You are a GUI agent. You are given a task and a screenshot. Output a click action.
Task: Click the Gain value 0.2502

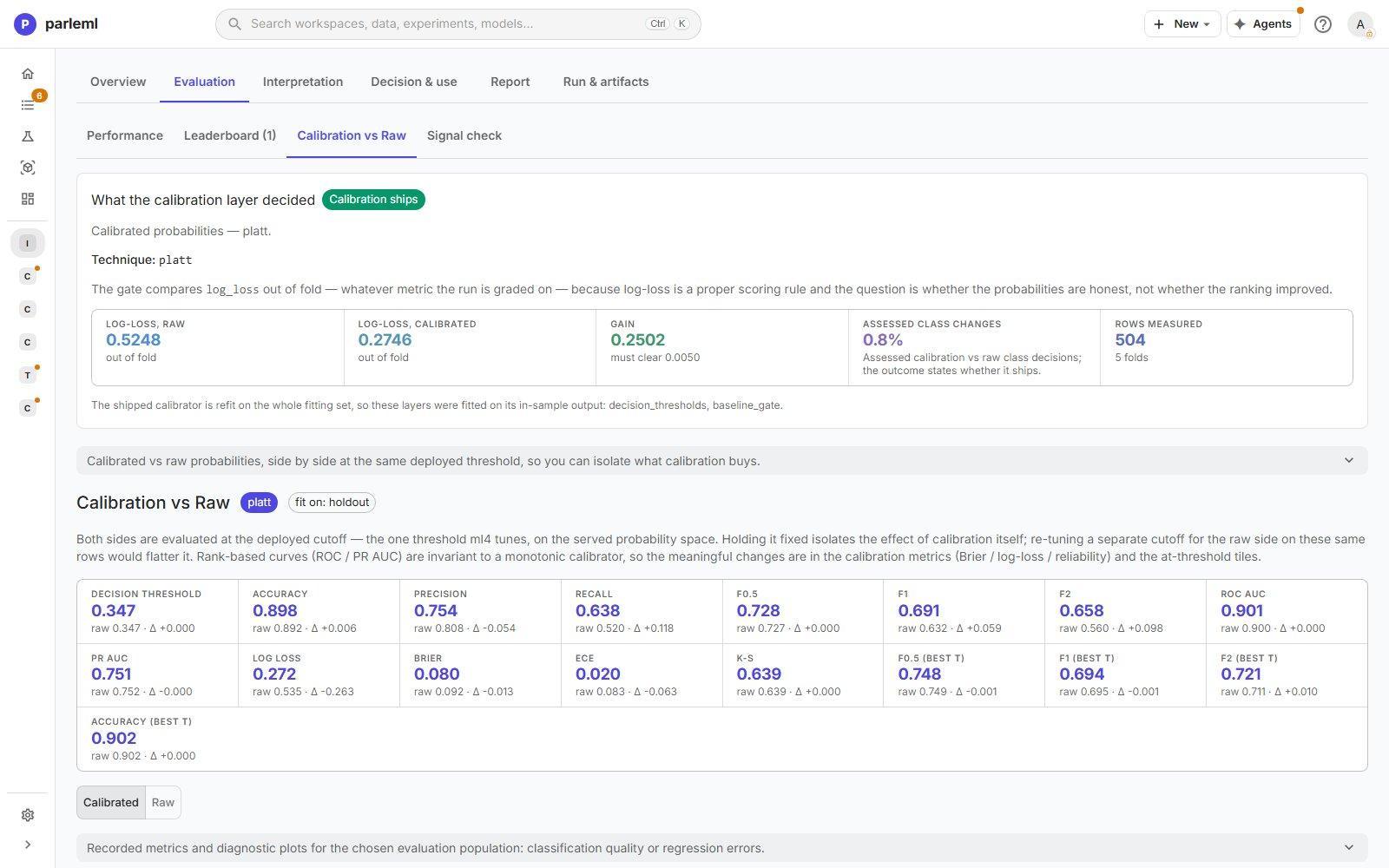[x=637, y=340]
